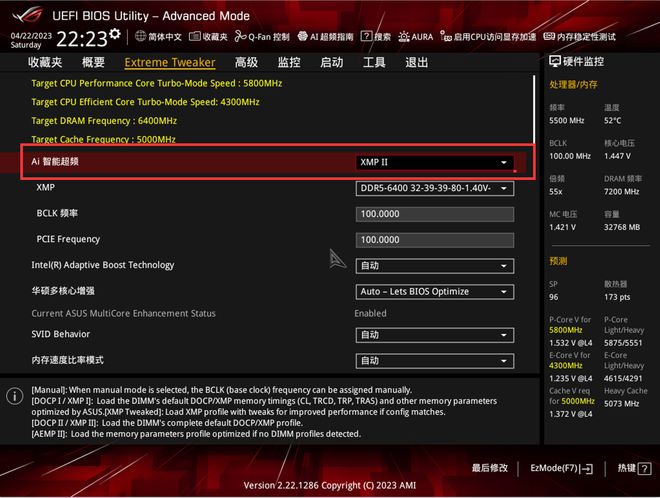This screenshot has height=498, width=660.
Task: Click the PCIE Frequency value field
Action: click(x=434, y=240)
